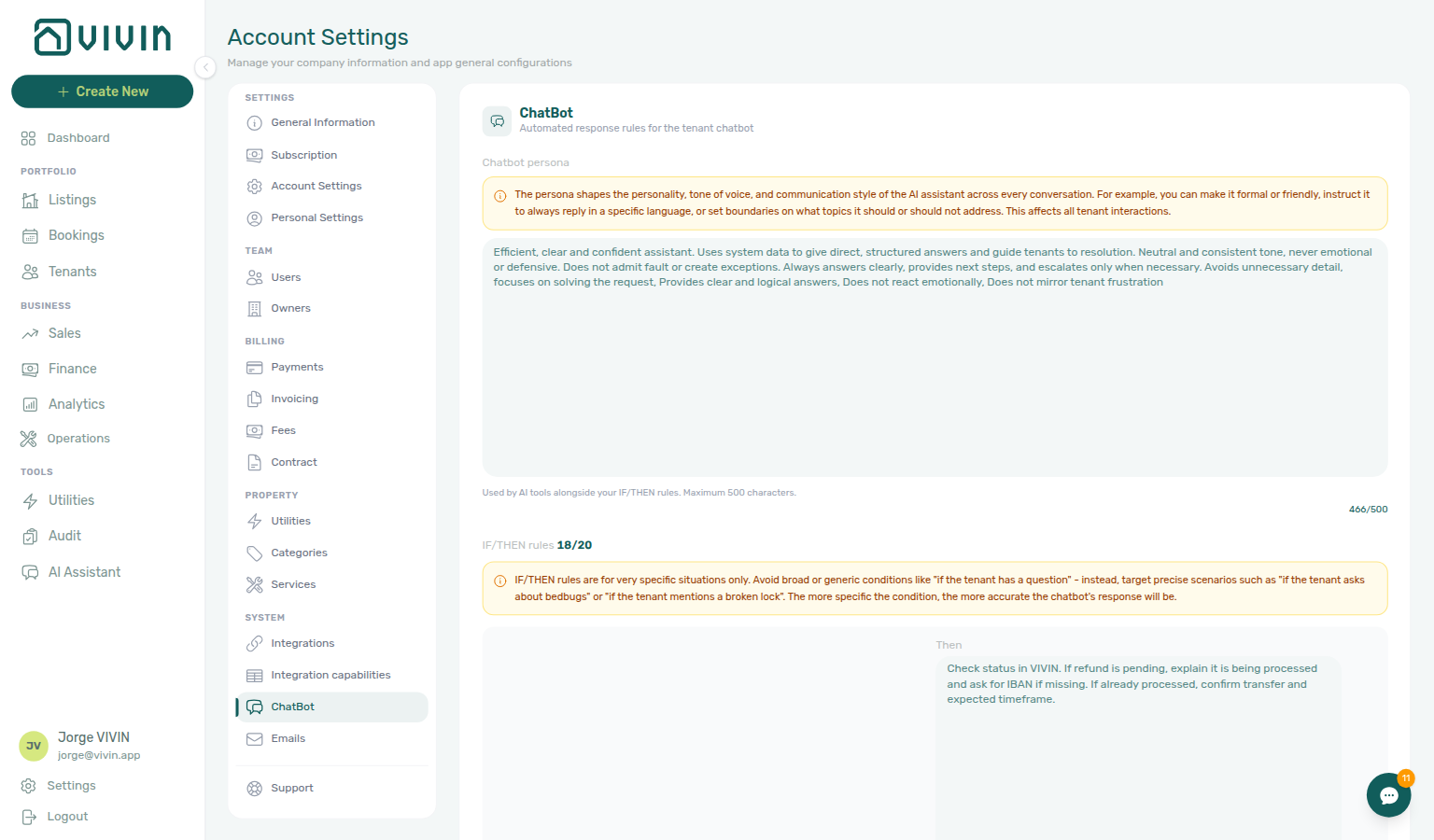Open the floating chat bubble with badge 11
This screenshot has width=1434, height=840.
click(1389, 795)
